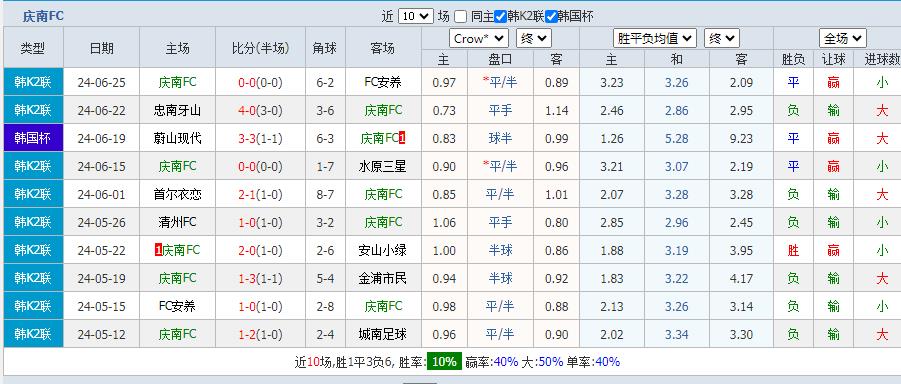Open the 全场 dropdown
901x384 pixels.
click(843, 39)
